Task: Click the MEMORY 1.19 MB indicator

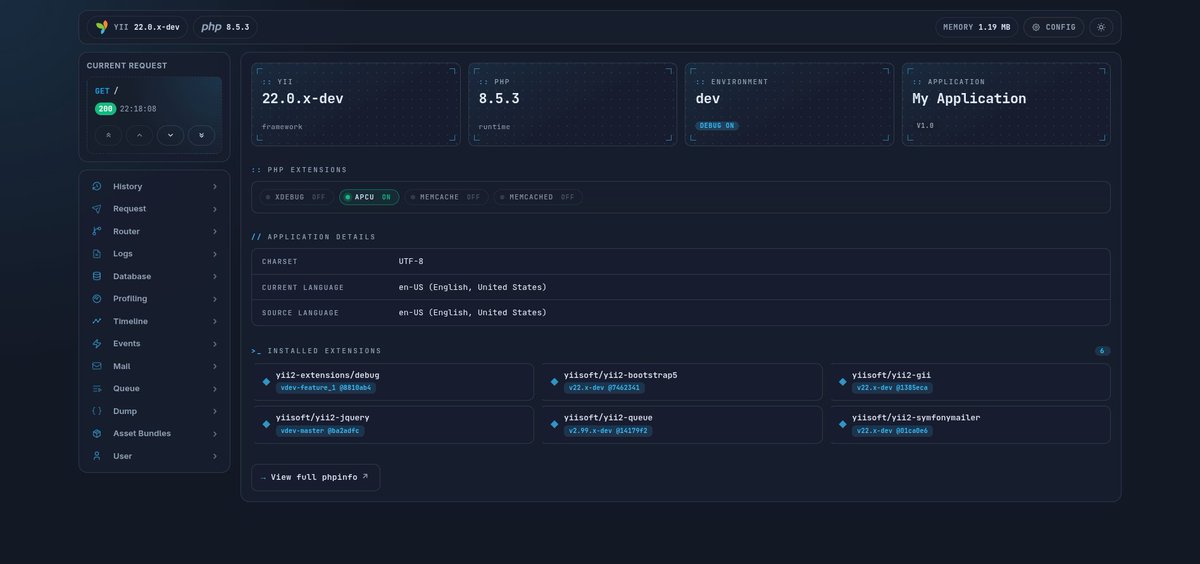Action: click(x=976, y=27)
